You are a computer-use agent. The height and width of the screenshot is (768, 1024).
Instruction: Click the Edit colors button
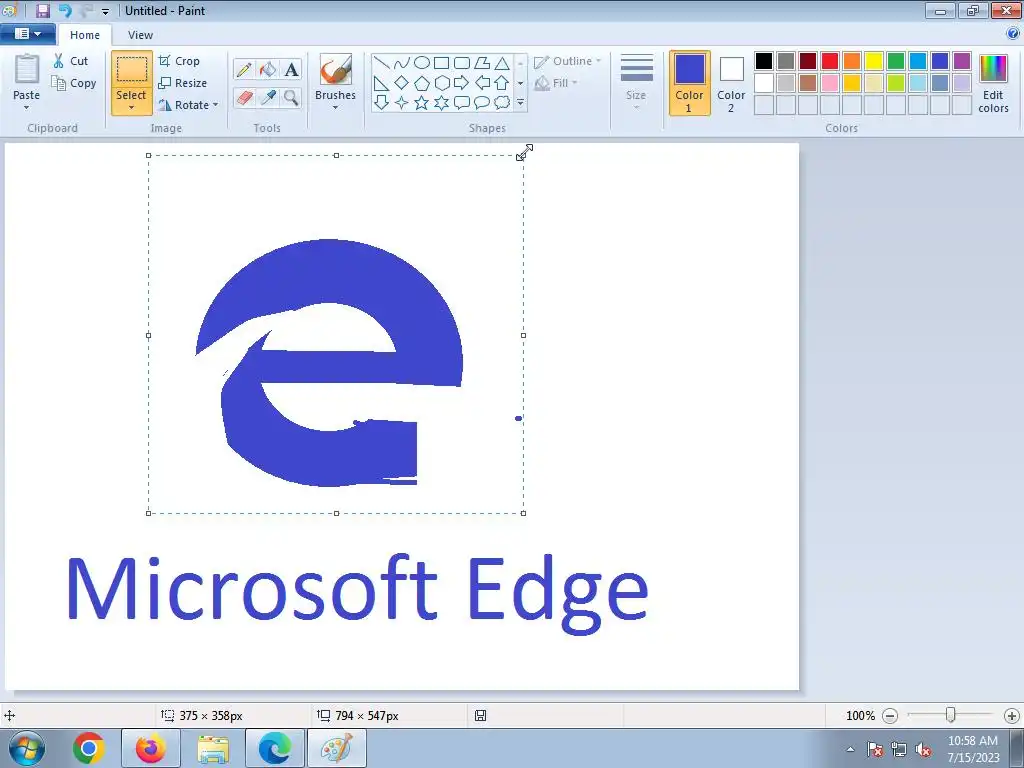(993, 84)
